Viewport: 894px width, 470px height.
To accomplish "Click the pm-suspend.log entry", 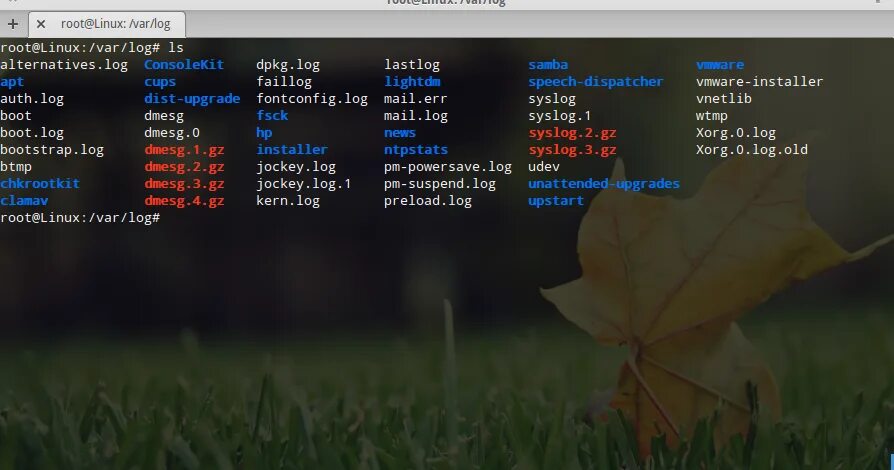I will (x=440, y=184).
